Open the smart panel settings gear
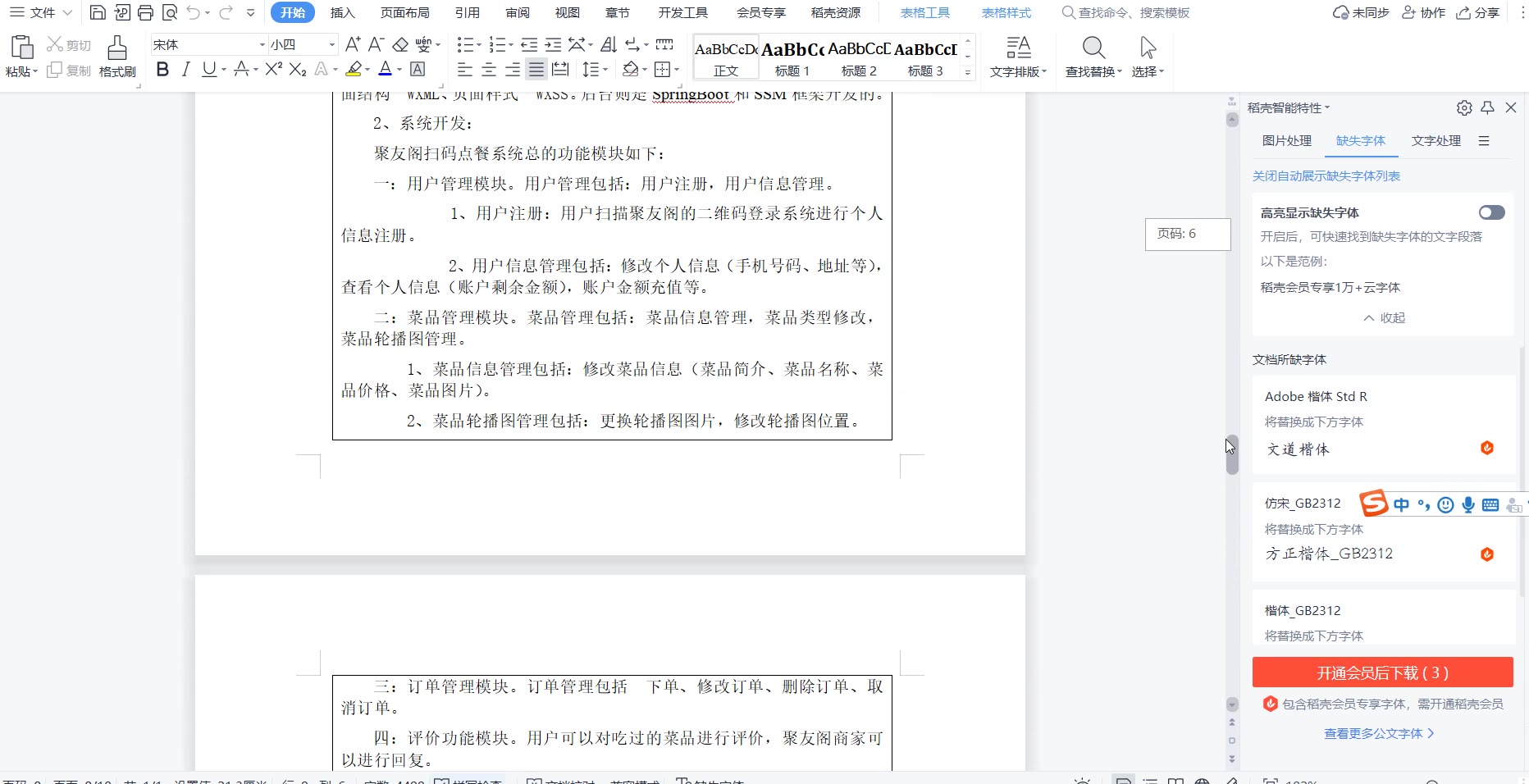1529x784 pixels. tap(1464, 107)
